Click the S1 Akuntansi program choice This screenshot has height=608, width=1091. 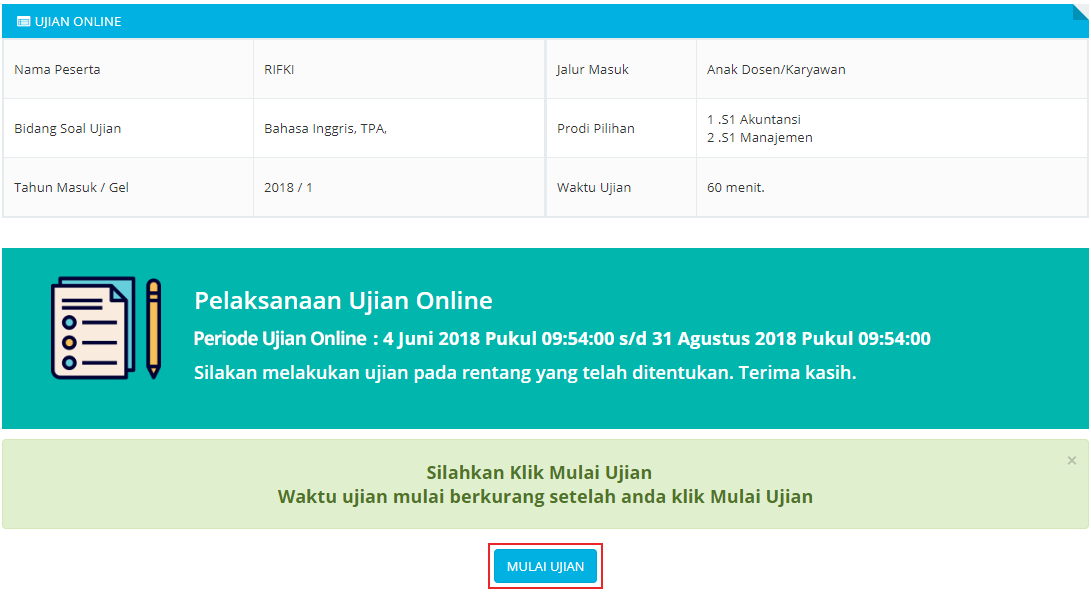coord(754,119)
